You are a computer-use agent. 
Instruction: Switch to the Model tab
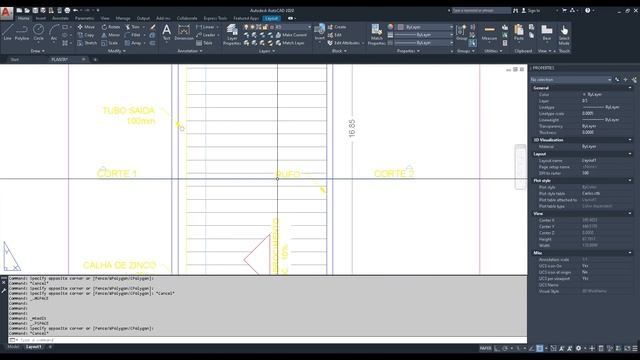pyautogui.click(x=13, y=347)
